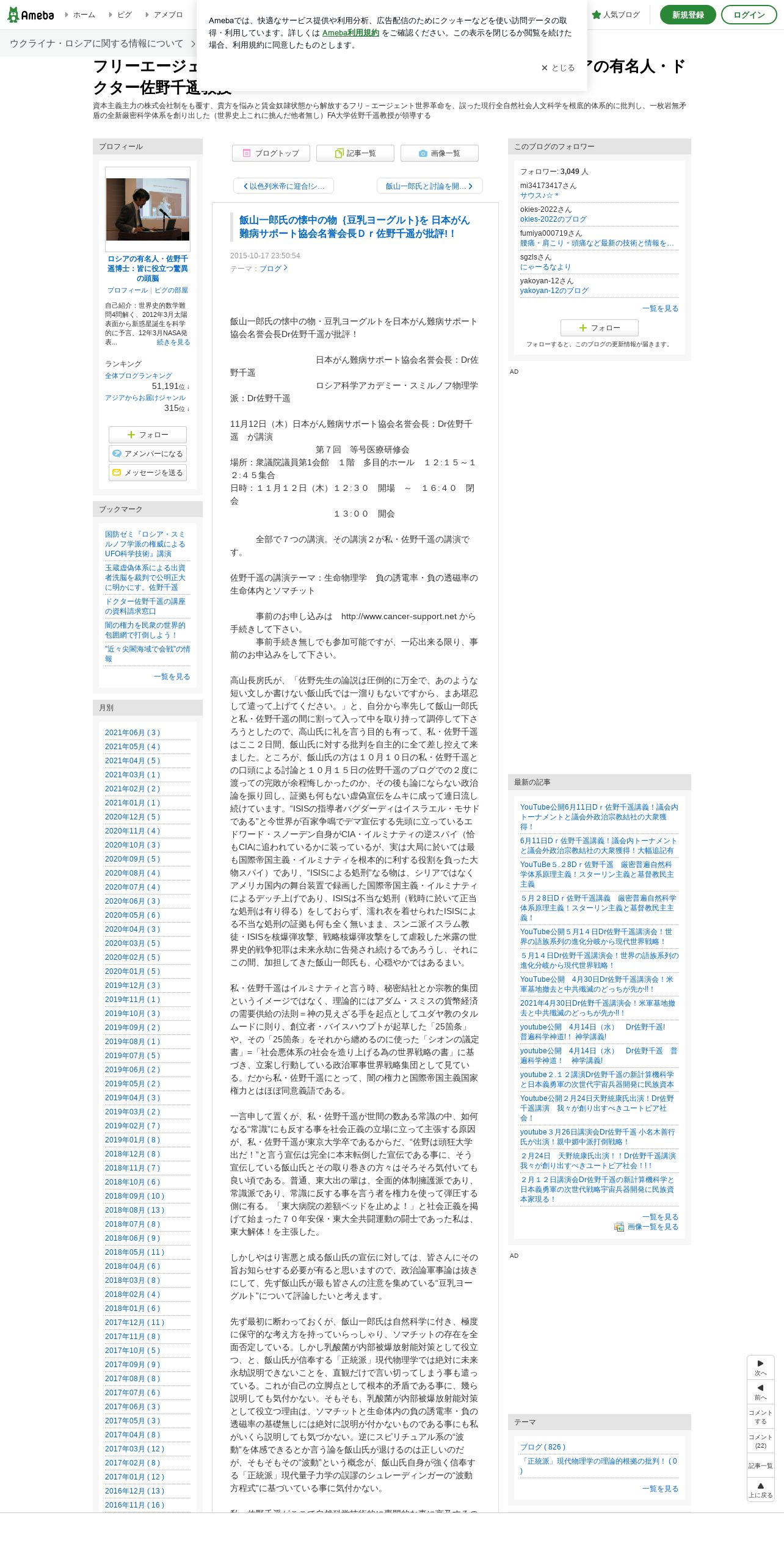Open theme ブログ ( 826 )
The image size is (784, 1568).
pyautogui.click(x=543, y=1447)
